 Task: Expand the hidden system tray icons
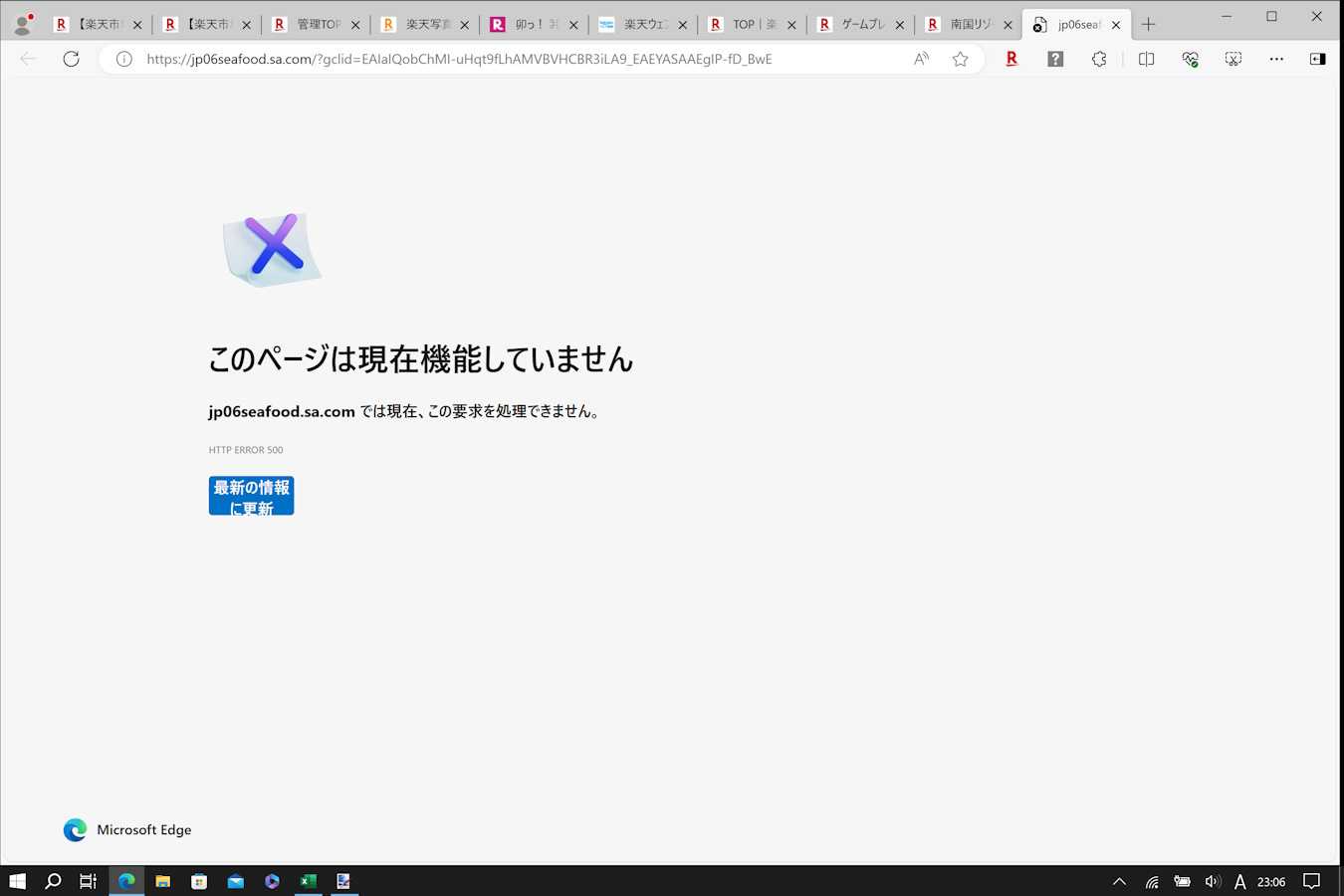click(x=1119, y=881)
